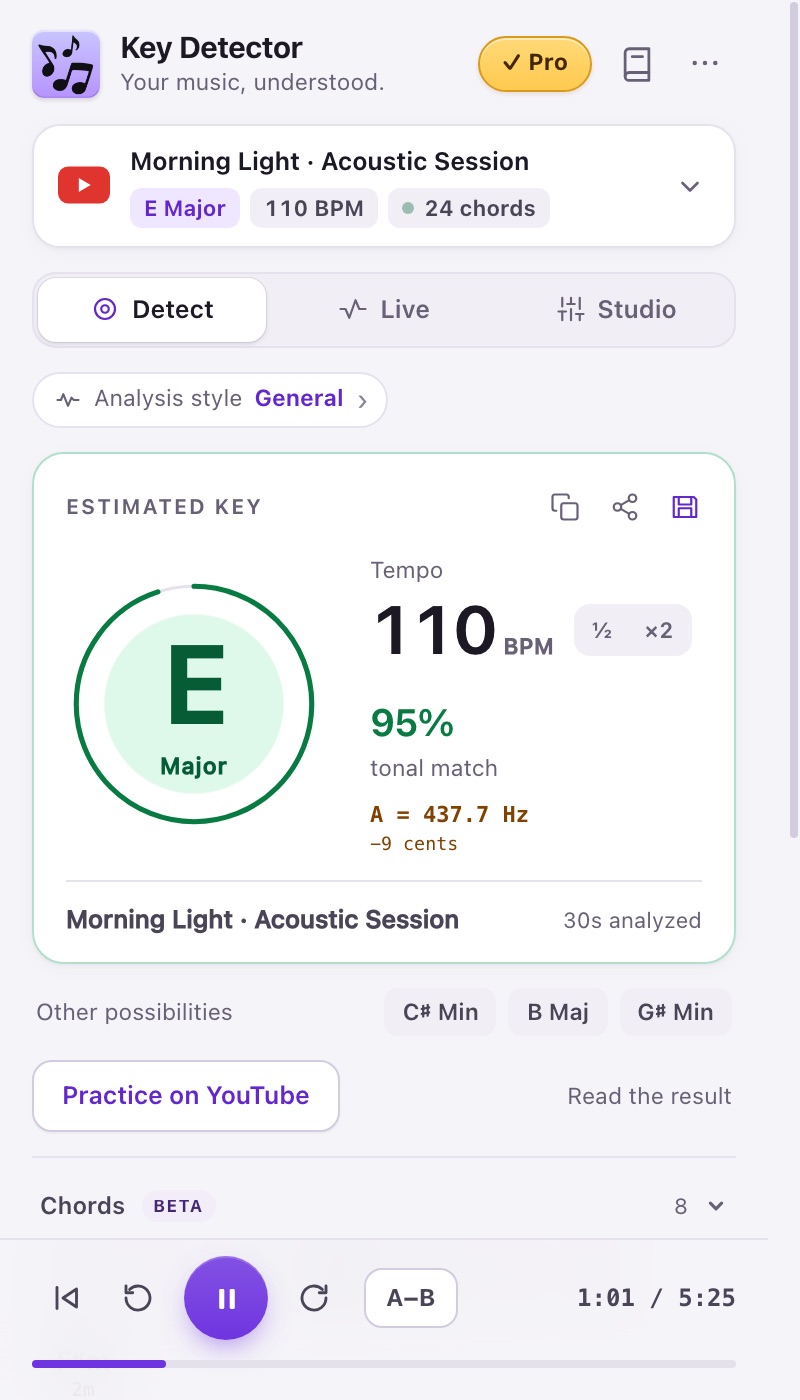Save the result with the floppy icon

click(685, 507)
